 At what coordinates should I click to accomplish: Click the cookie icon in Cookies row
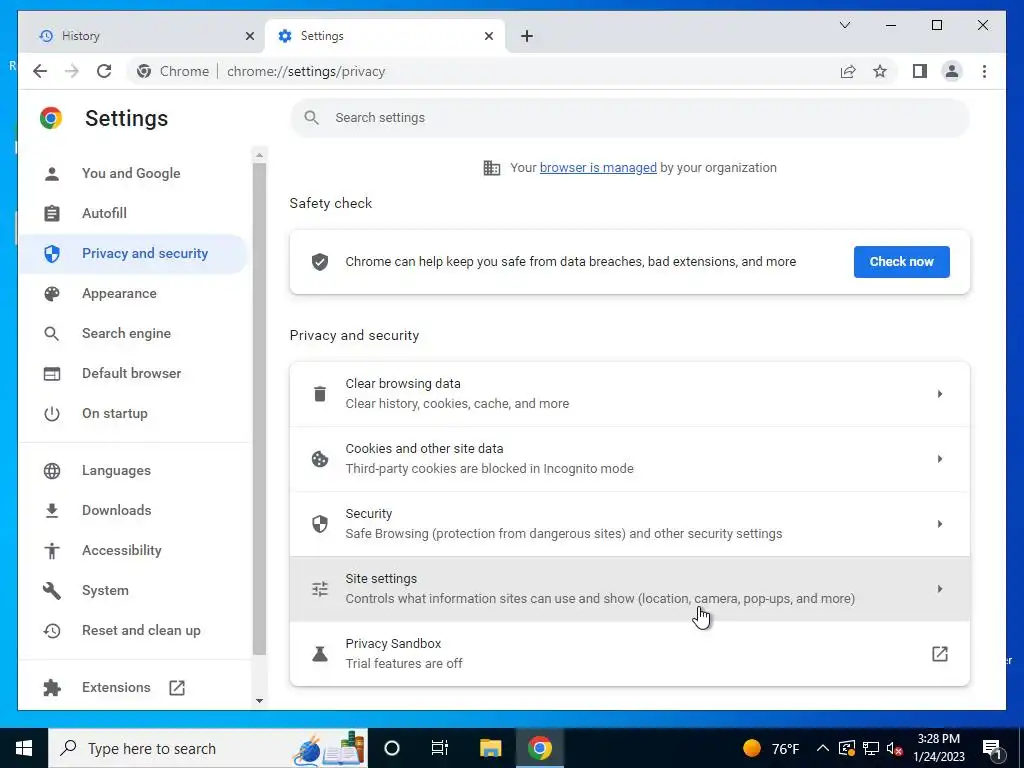click(320, 459)
